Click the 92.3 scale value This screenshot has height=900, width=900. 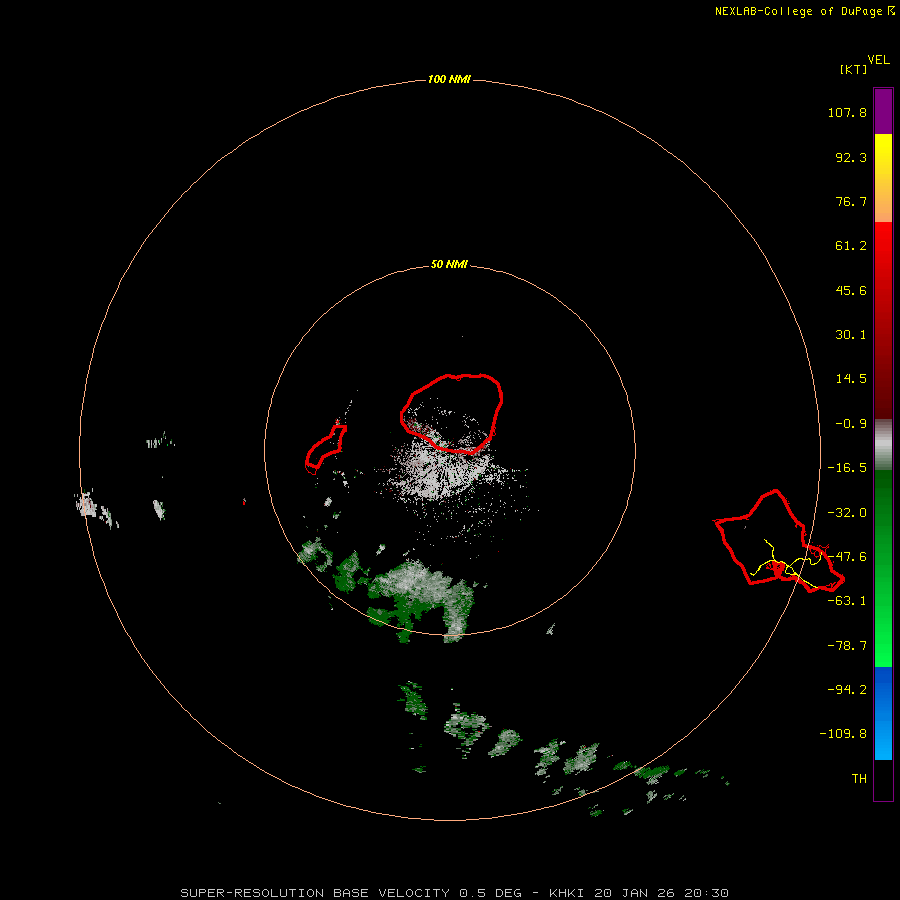[851, 157]
